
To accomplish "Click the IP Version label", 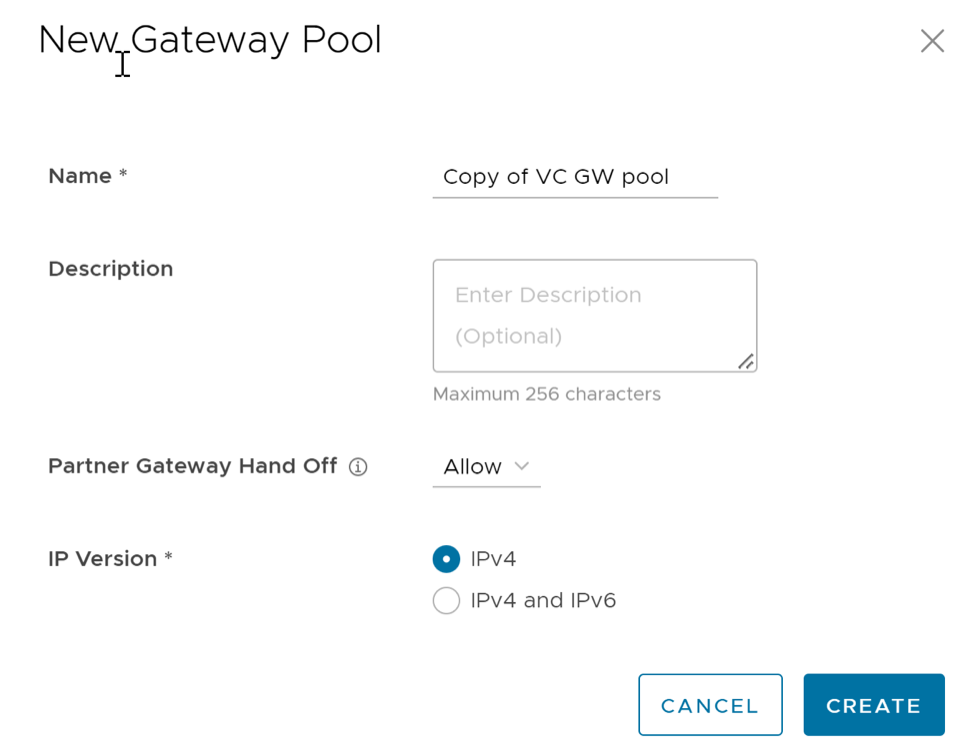I will pos(102,559).
